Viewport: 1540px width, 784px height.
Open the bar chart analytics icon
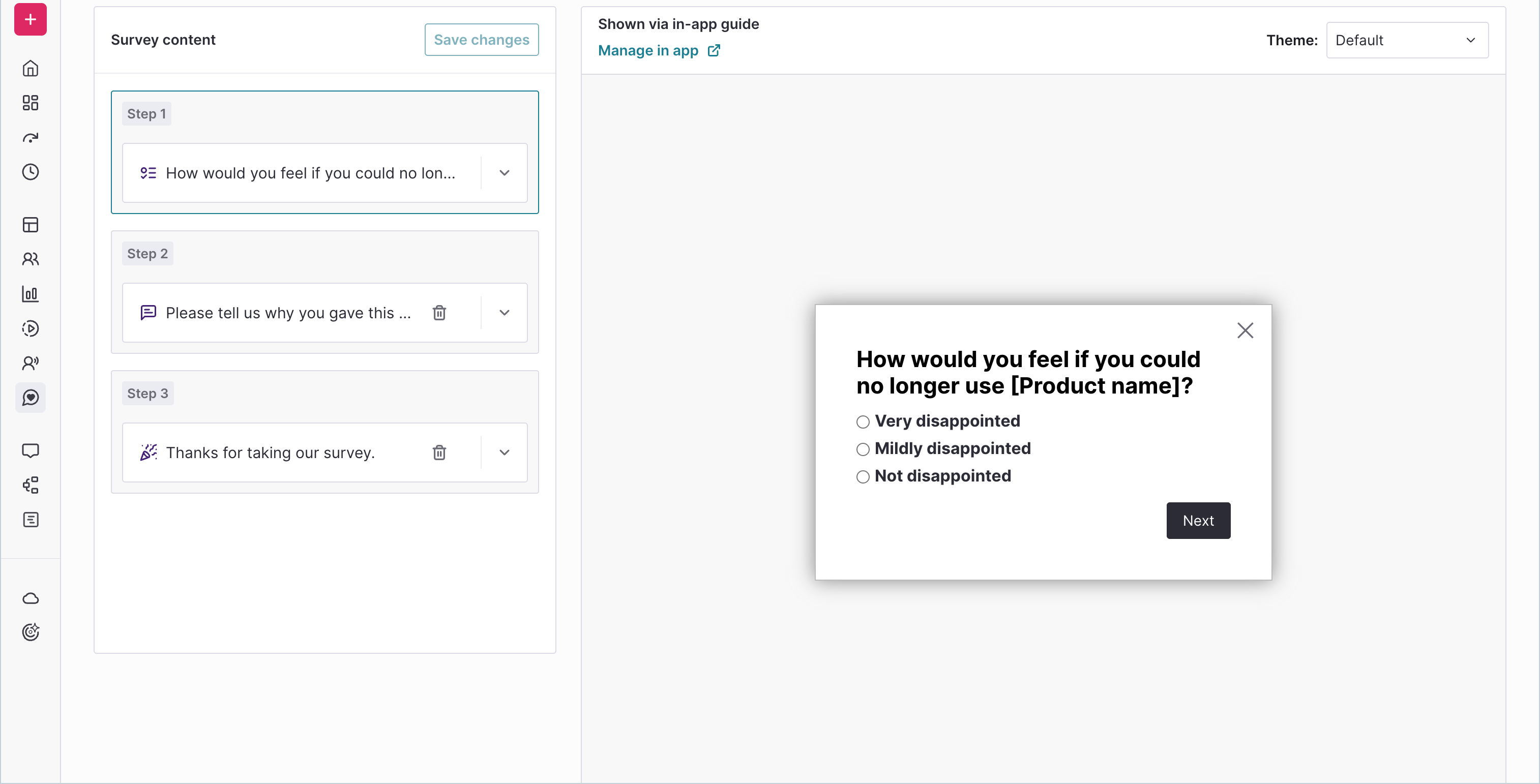point(31,294)
